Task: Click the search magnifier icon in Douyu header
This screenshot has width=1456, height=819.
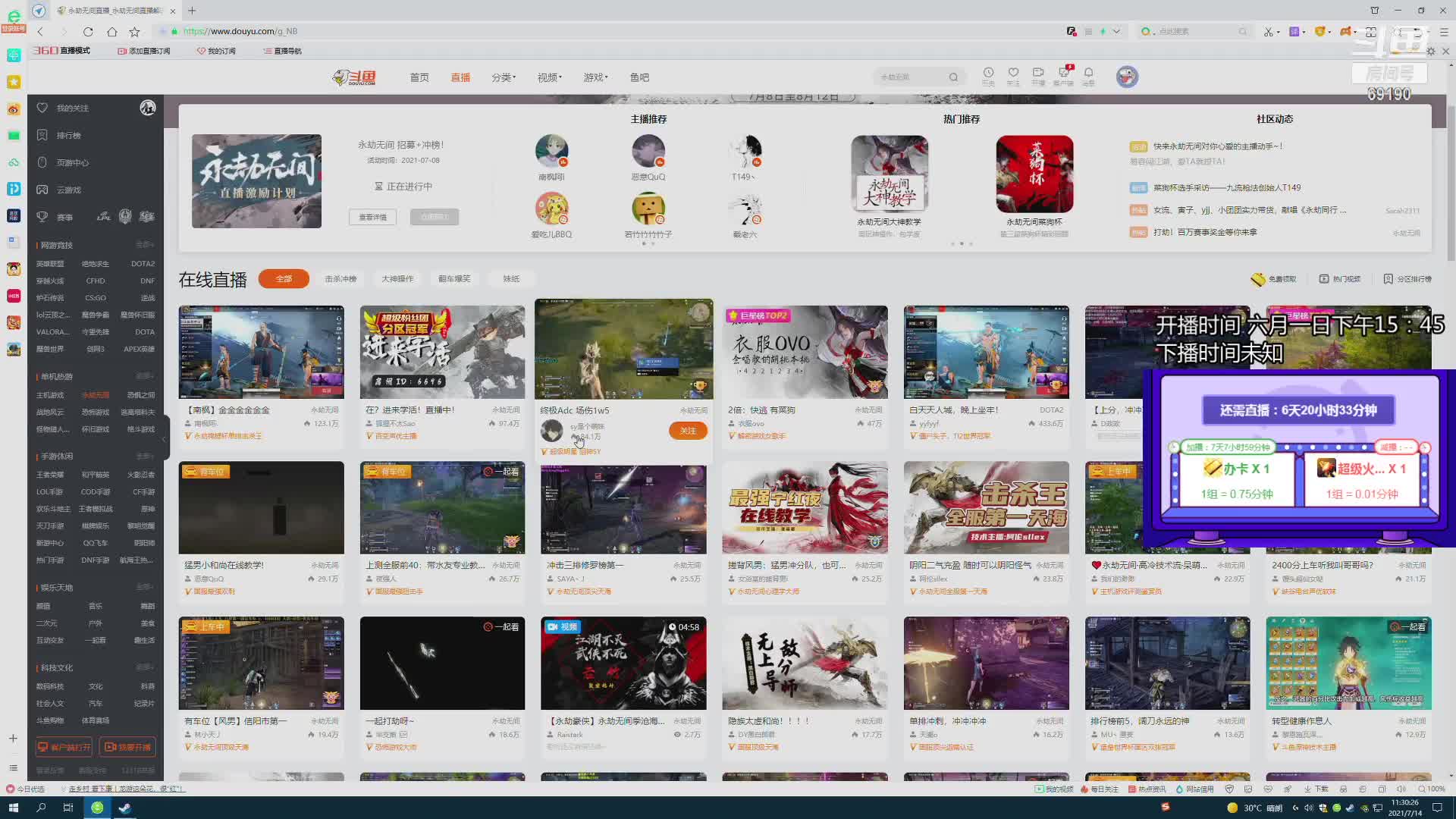Action: pyautogui.click(x=953, y=77)
